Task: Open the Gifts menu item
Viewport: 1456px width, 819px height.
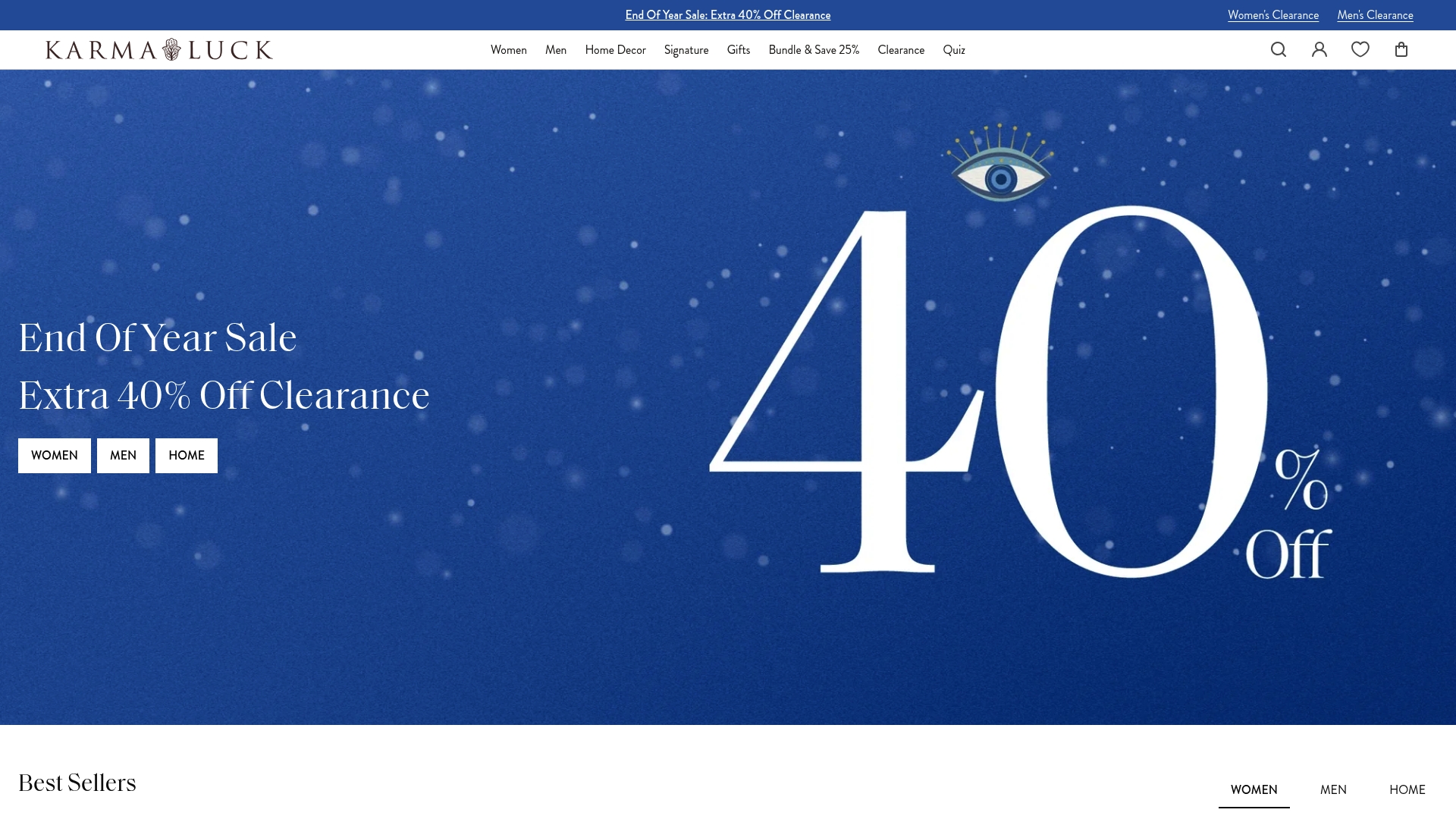Action: click(x=739, y=50)
